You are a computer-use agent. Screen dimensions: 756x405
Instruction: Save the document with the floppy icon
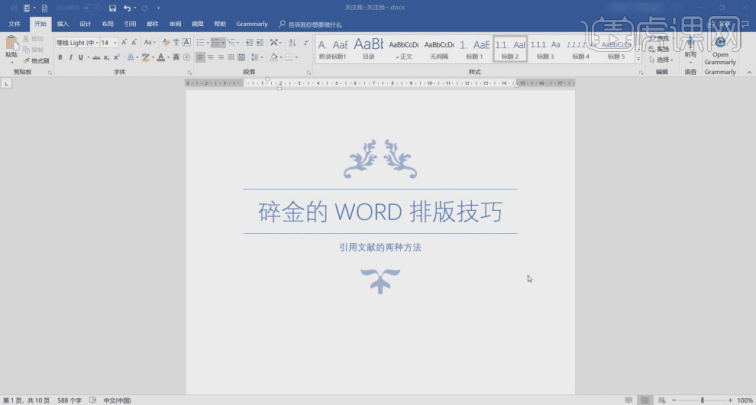point(112,8)
